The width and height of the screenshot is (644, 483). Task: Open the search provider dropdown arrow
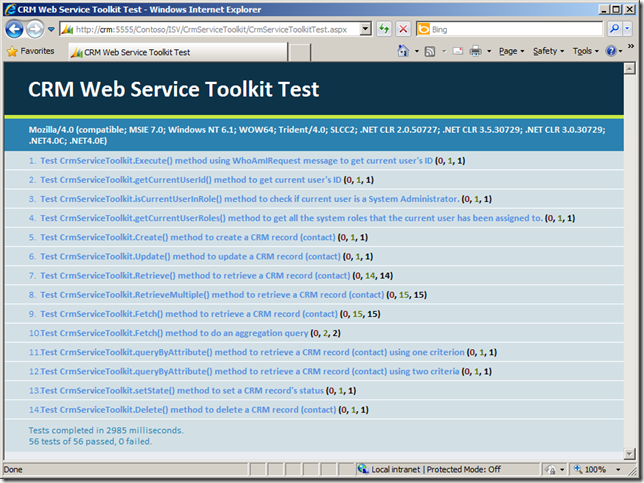(627, 29)
